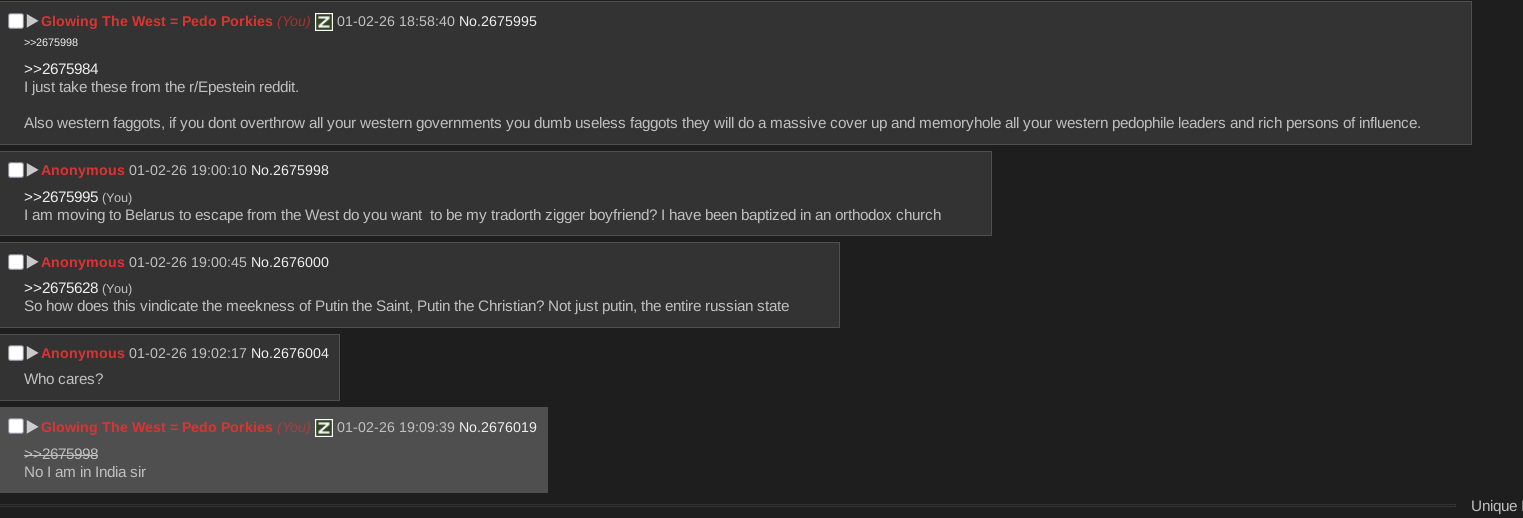The height and width of the screenshot is (518, 1523).
Task: Open the quoted post link >>2675628
Action: 61,288
